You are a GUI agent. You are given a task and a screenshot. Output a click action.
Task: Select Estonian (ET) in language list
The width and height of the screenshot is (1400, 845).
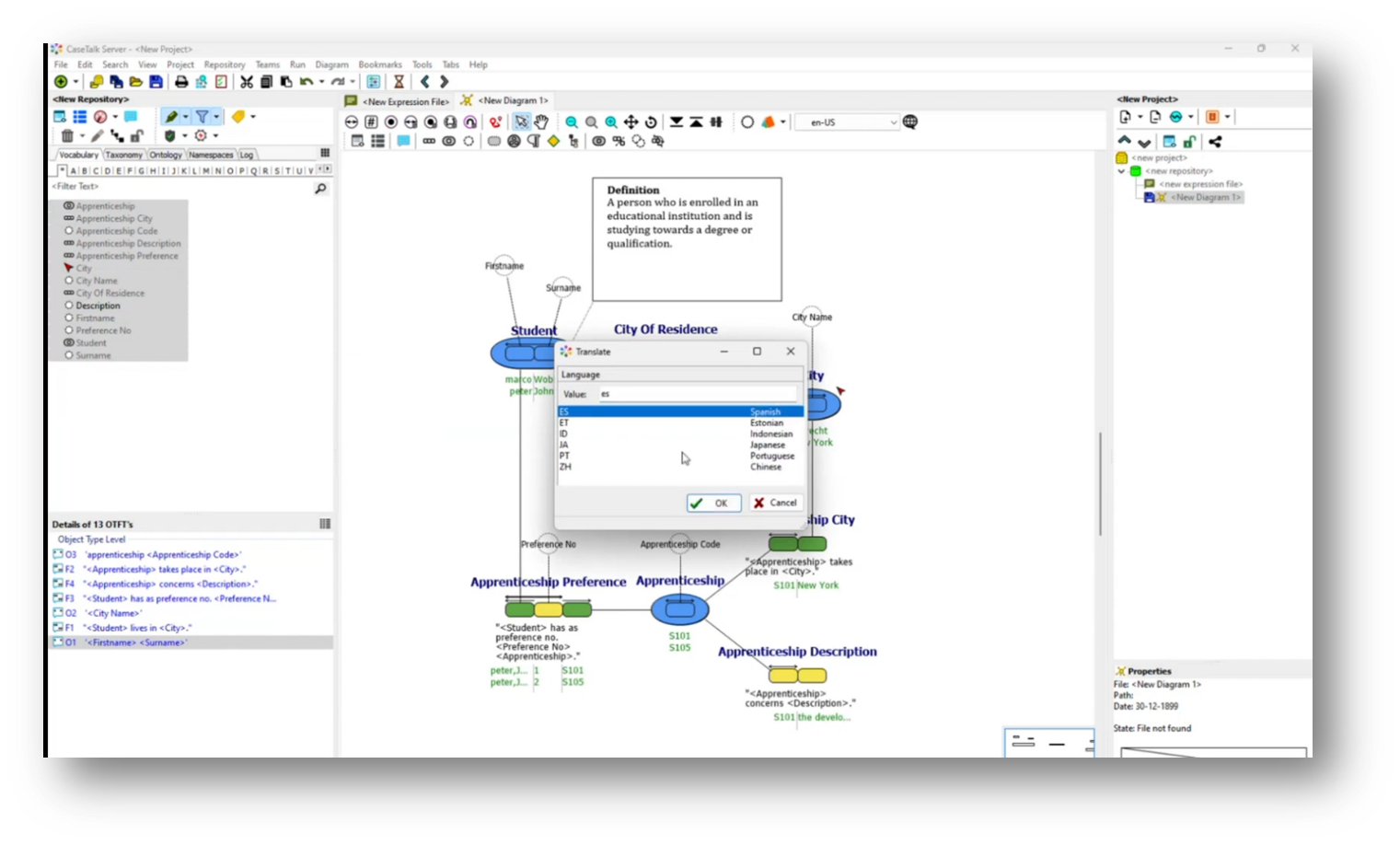coord(680,422)
